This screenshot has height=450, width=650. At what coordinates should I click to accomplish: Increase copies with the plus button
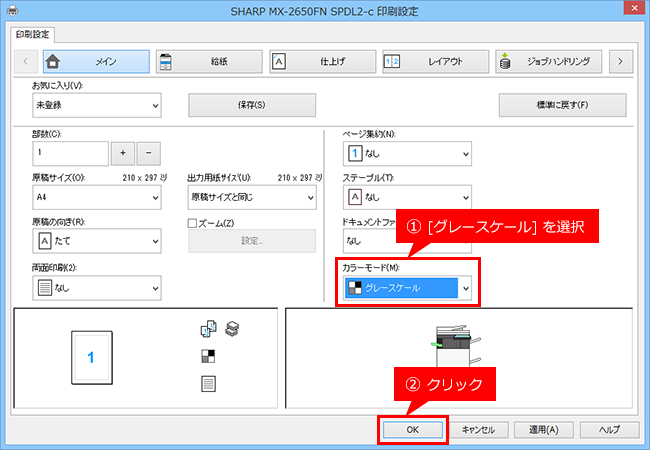coord(123,153)
